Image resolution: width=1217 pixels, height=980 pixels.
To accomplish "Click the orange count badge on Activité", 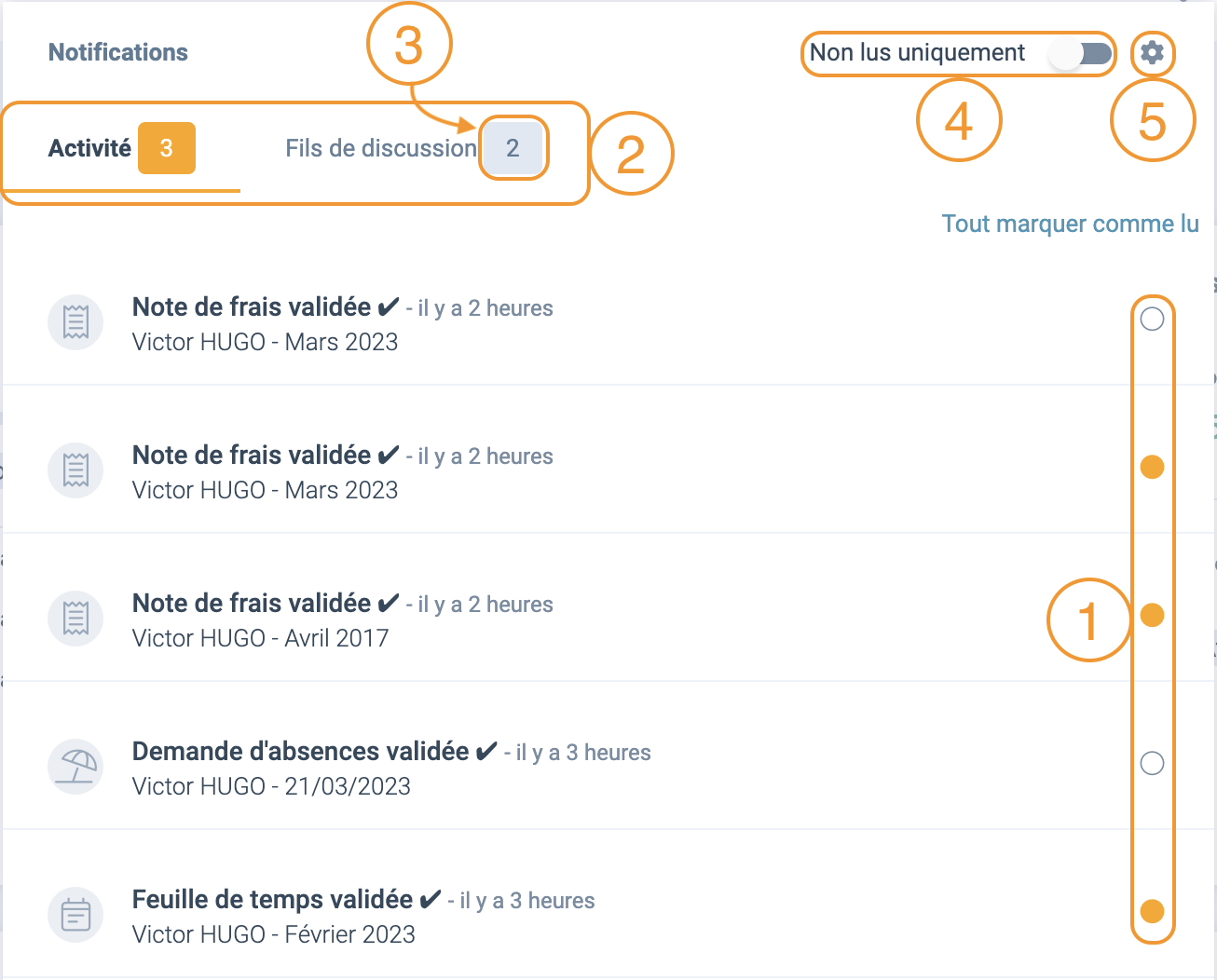I will pyautogui.click(x=167, y=148).
